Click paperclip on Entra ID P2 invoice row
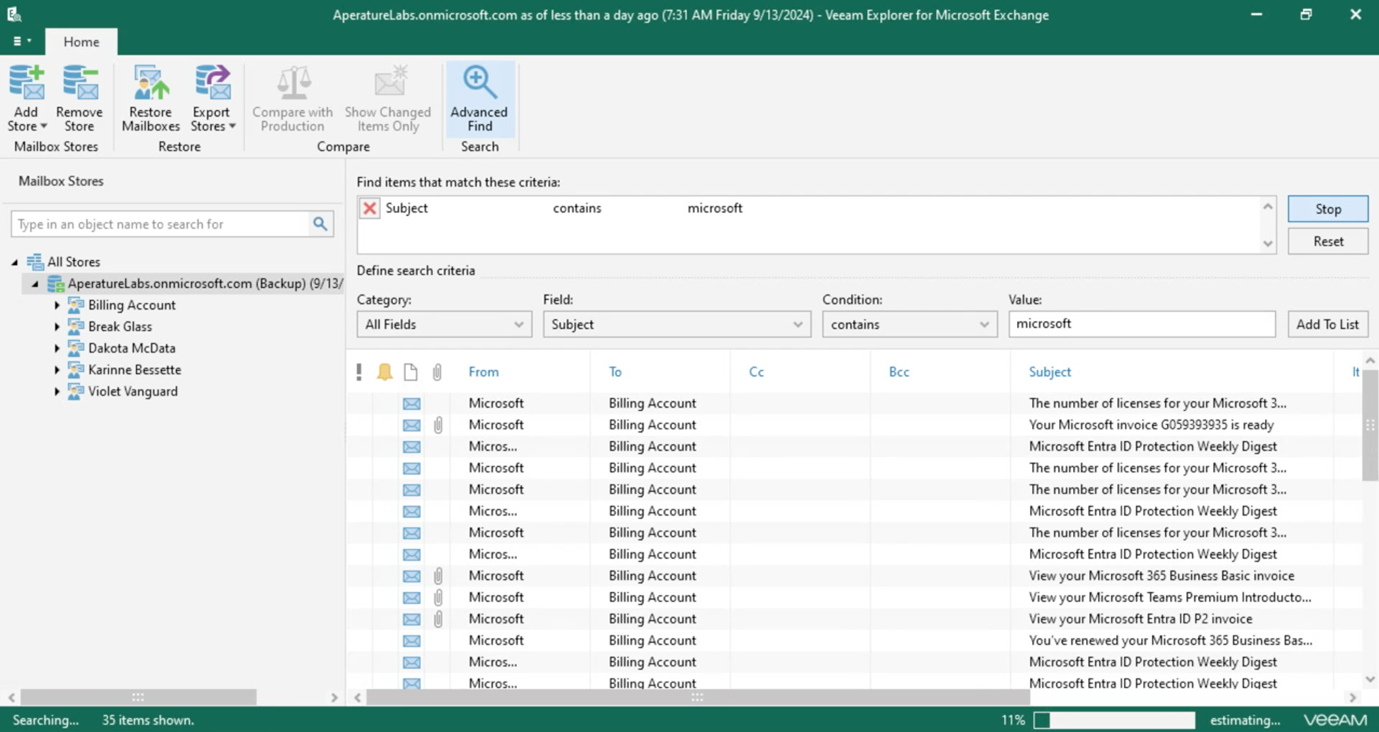Screen dimensions: 1379x732 pos(438,619)
